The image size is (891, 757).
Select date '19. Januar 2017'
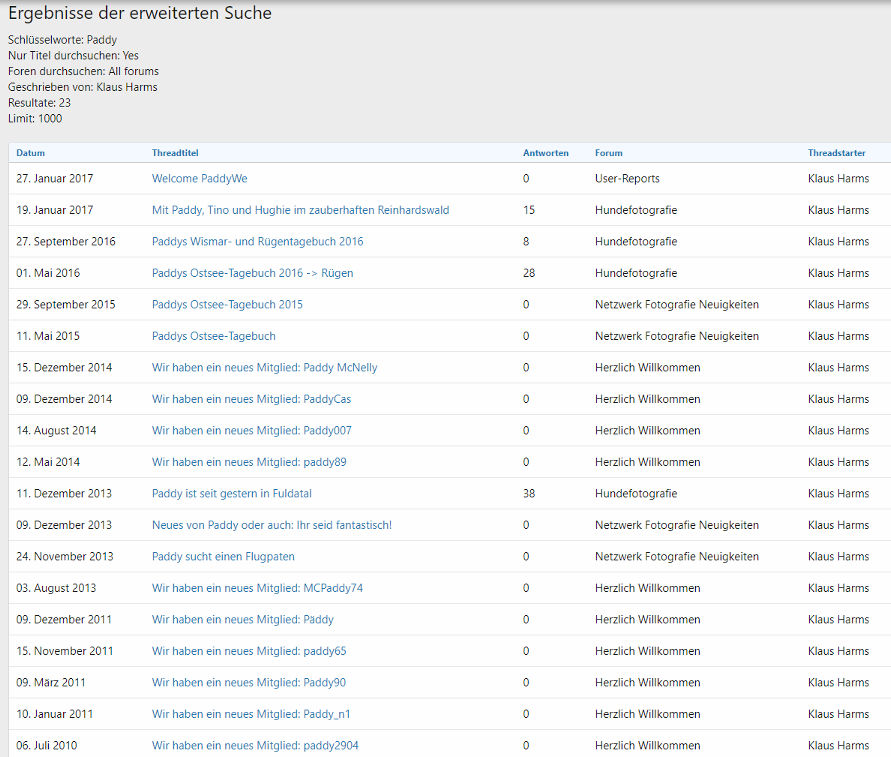[55, 210]
